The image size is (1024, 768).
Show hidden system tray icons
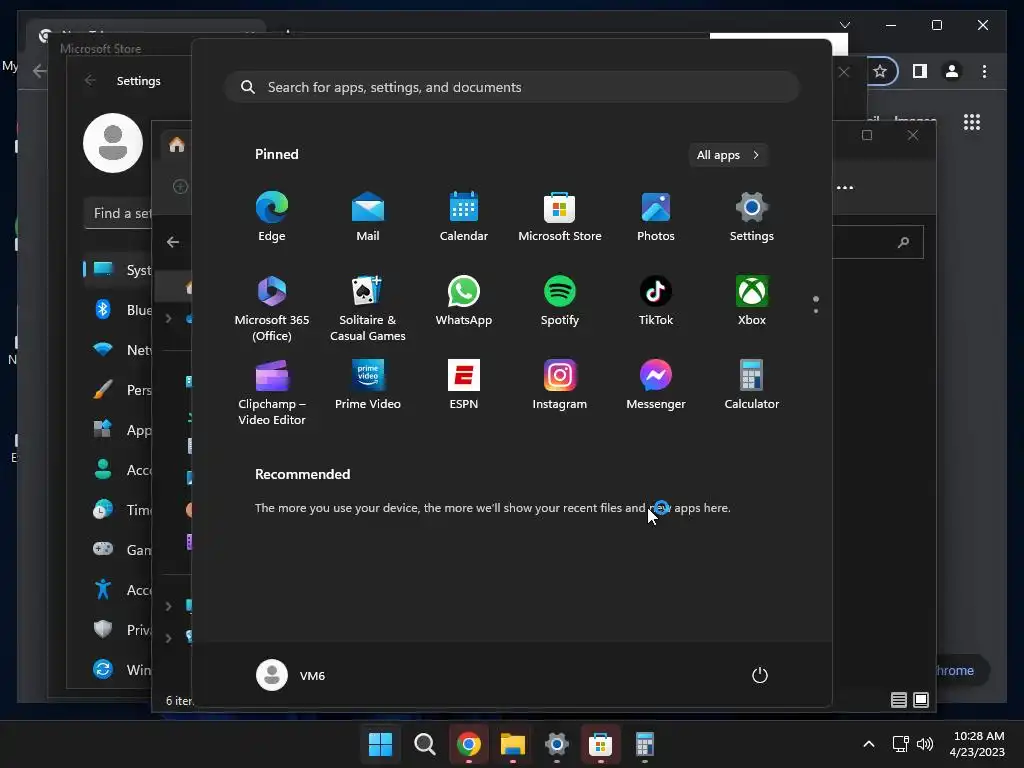tap(869, 744)
